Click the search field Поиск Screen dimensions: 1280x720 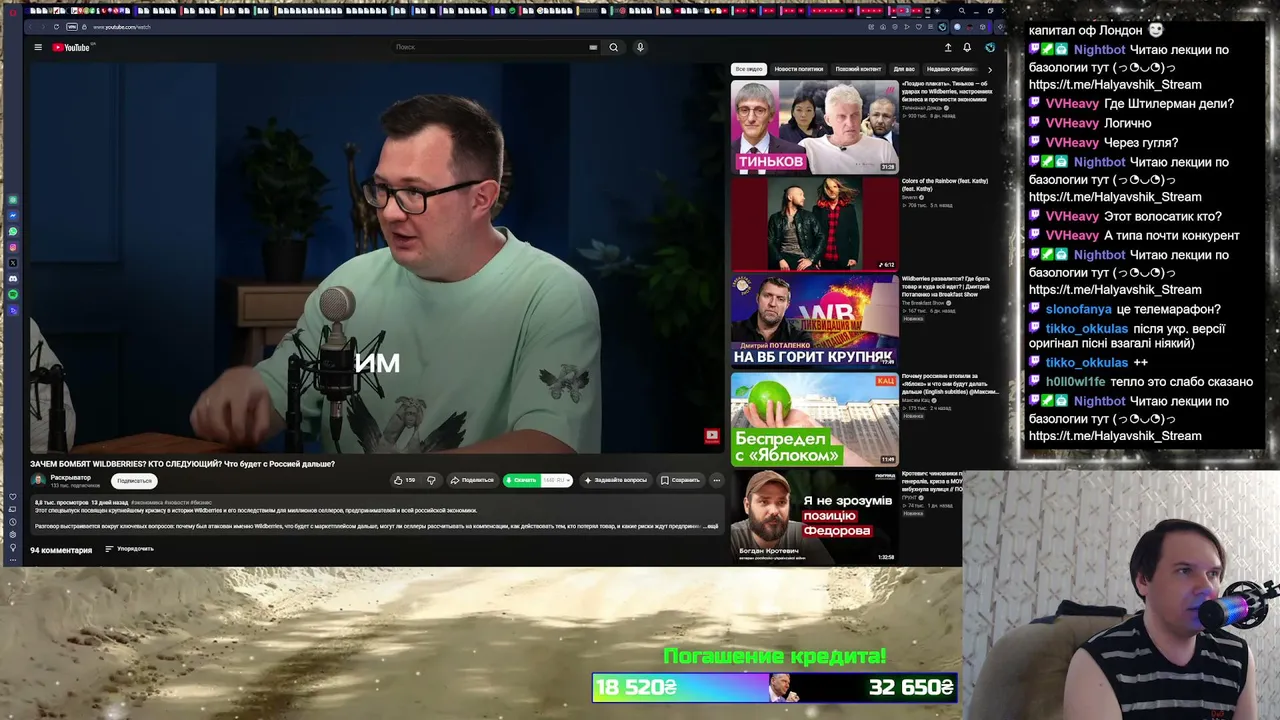pos(490,47)
